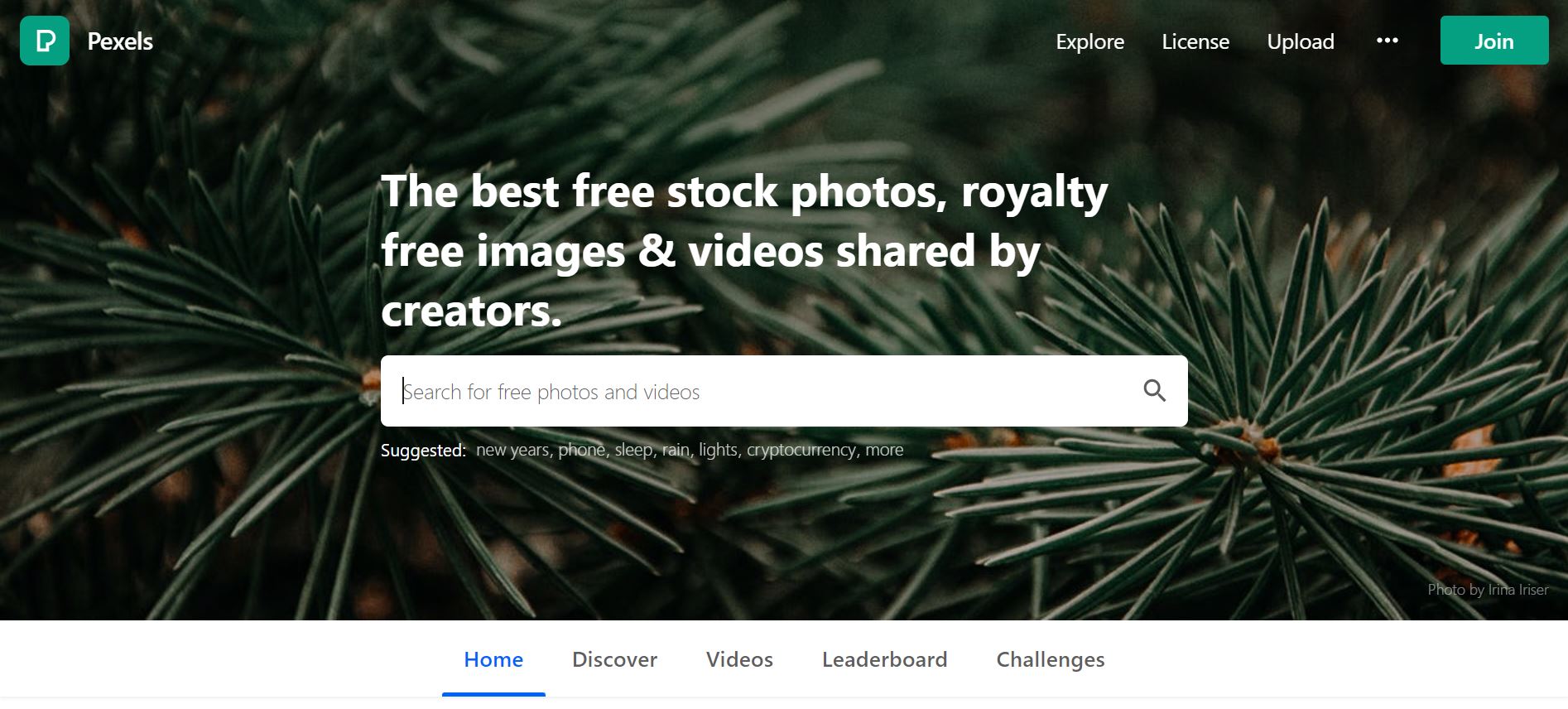Open the Explore menu
Screen dimensions: 1568x709
tap(1089, 41)
